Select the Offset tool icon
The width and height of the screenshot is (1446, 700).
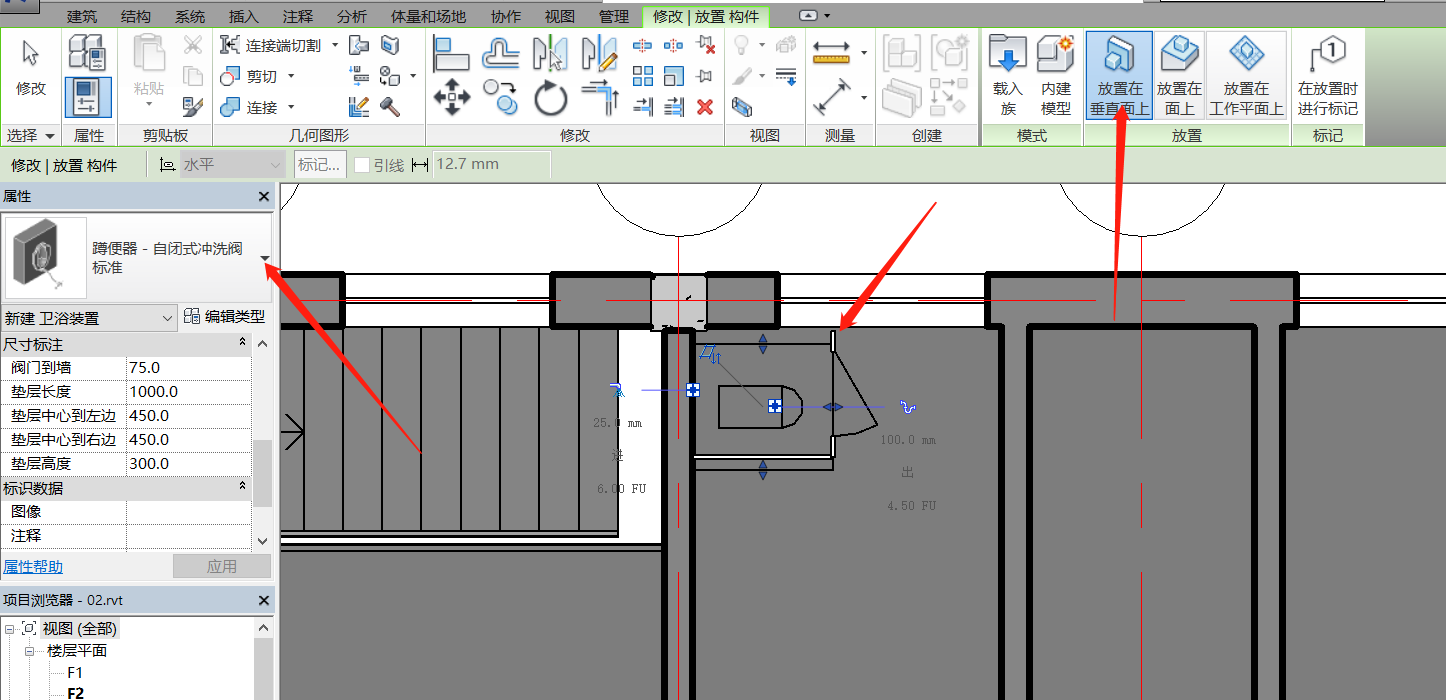click(501, 51)
